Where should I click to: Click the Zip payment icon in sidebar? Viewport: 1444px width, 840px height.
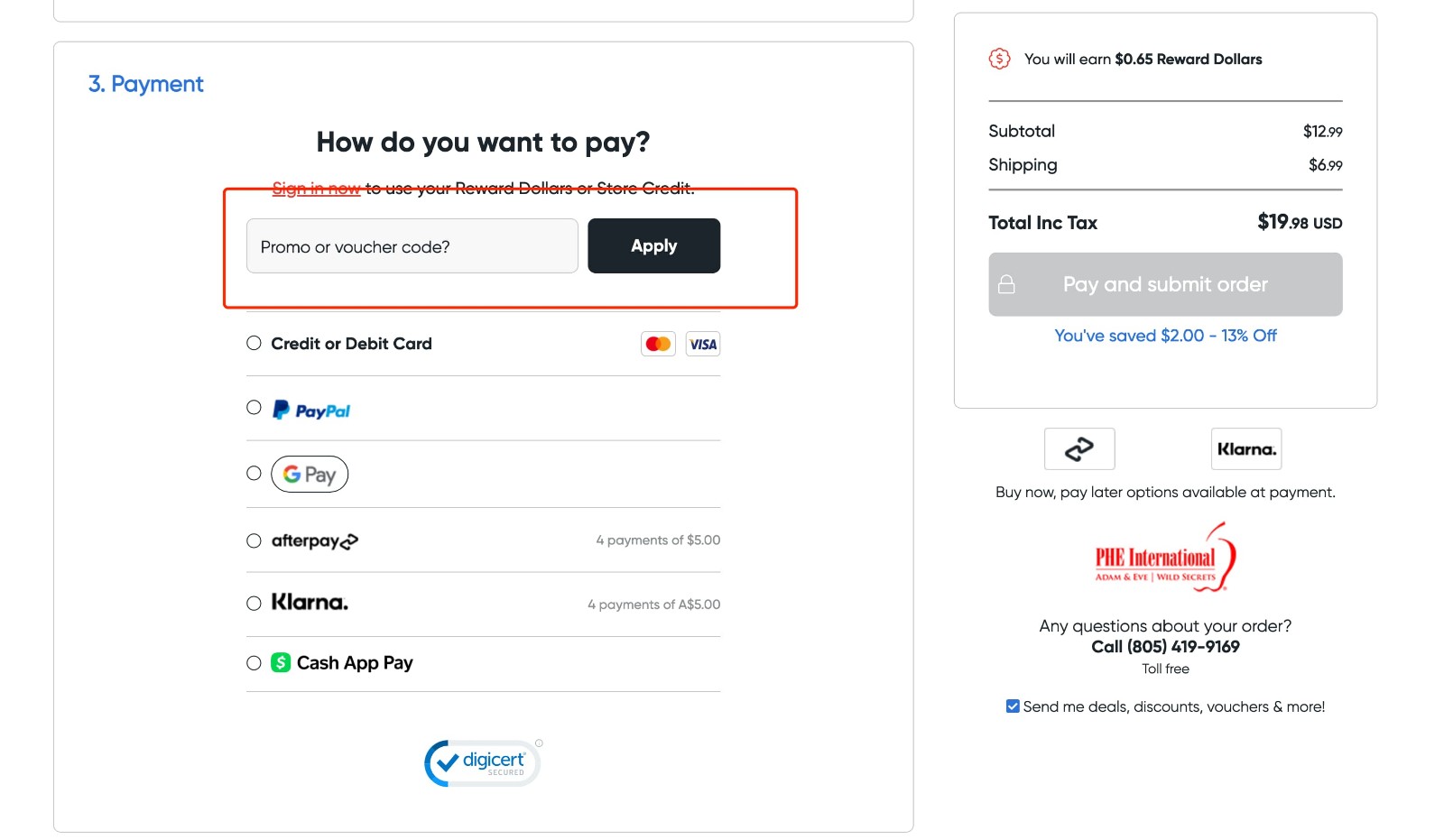point(1079,448)
